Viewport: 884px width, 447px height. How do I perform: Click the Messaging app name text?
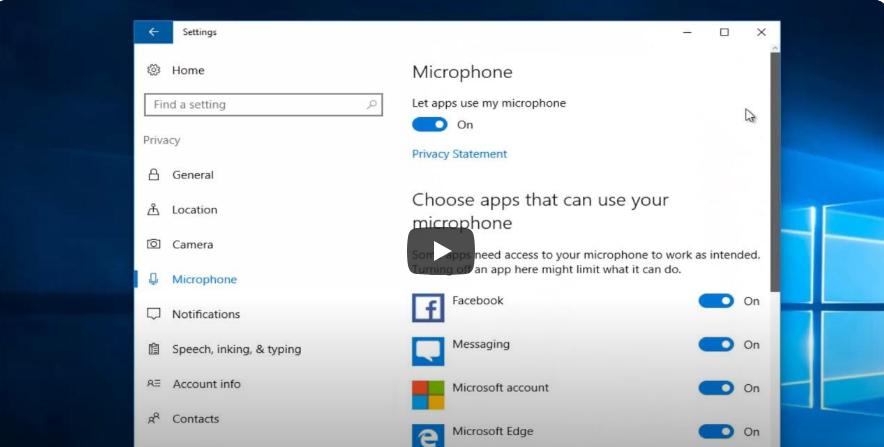point(481,344)
